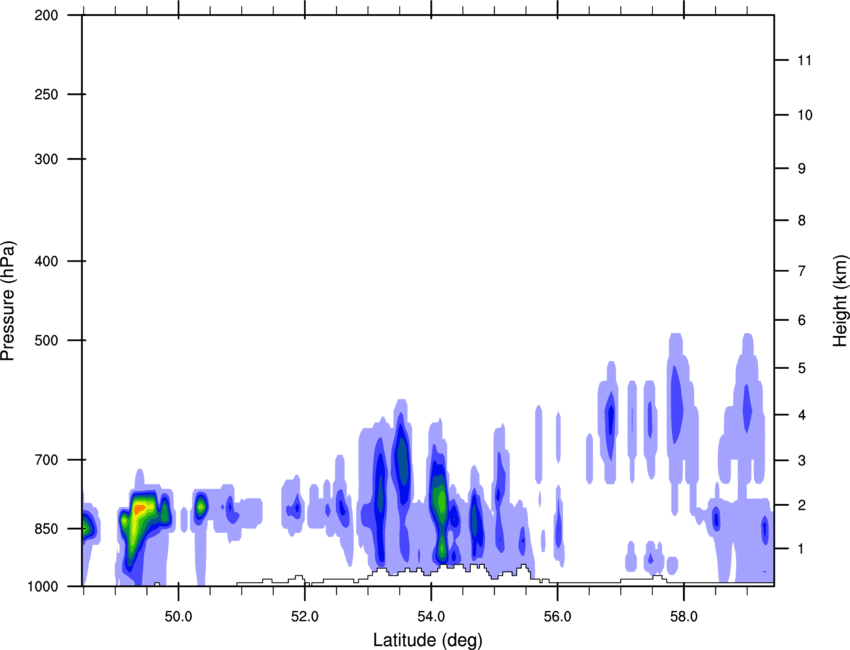Click the Pressure (hPa) axis title
Screen dimensions: 850x650
tap(8, 301)
